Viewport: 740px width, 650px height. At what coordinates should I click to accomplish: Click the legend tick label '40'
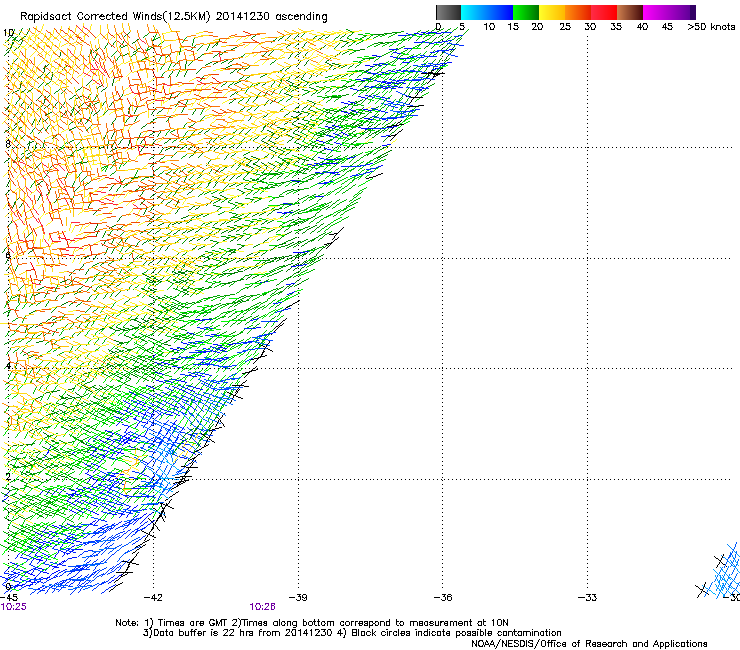[x=642, y=27]
